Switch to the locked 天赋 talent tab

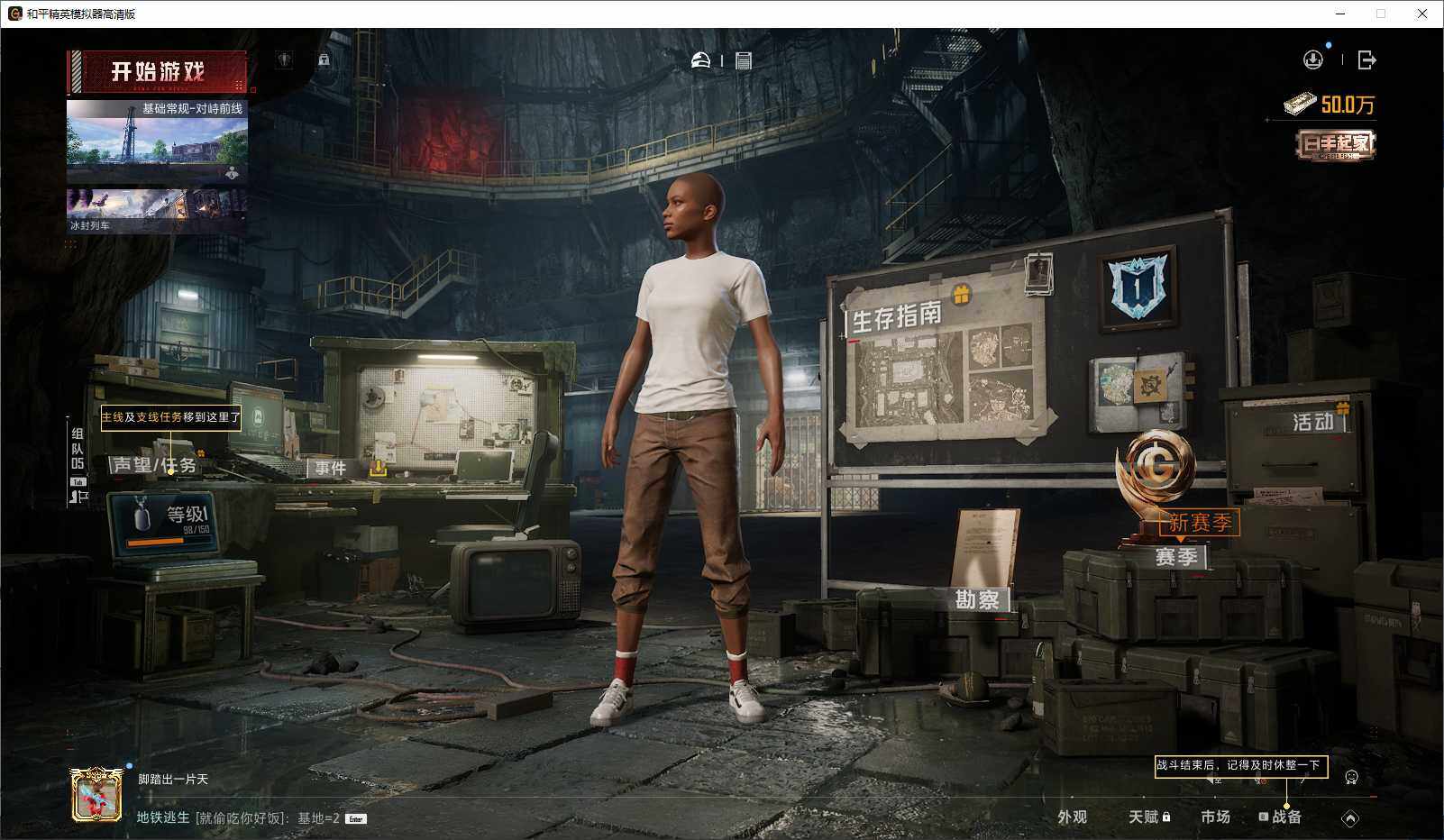coord(1149,817)
